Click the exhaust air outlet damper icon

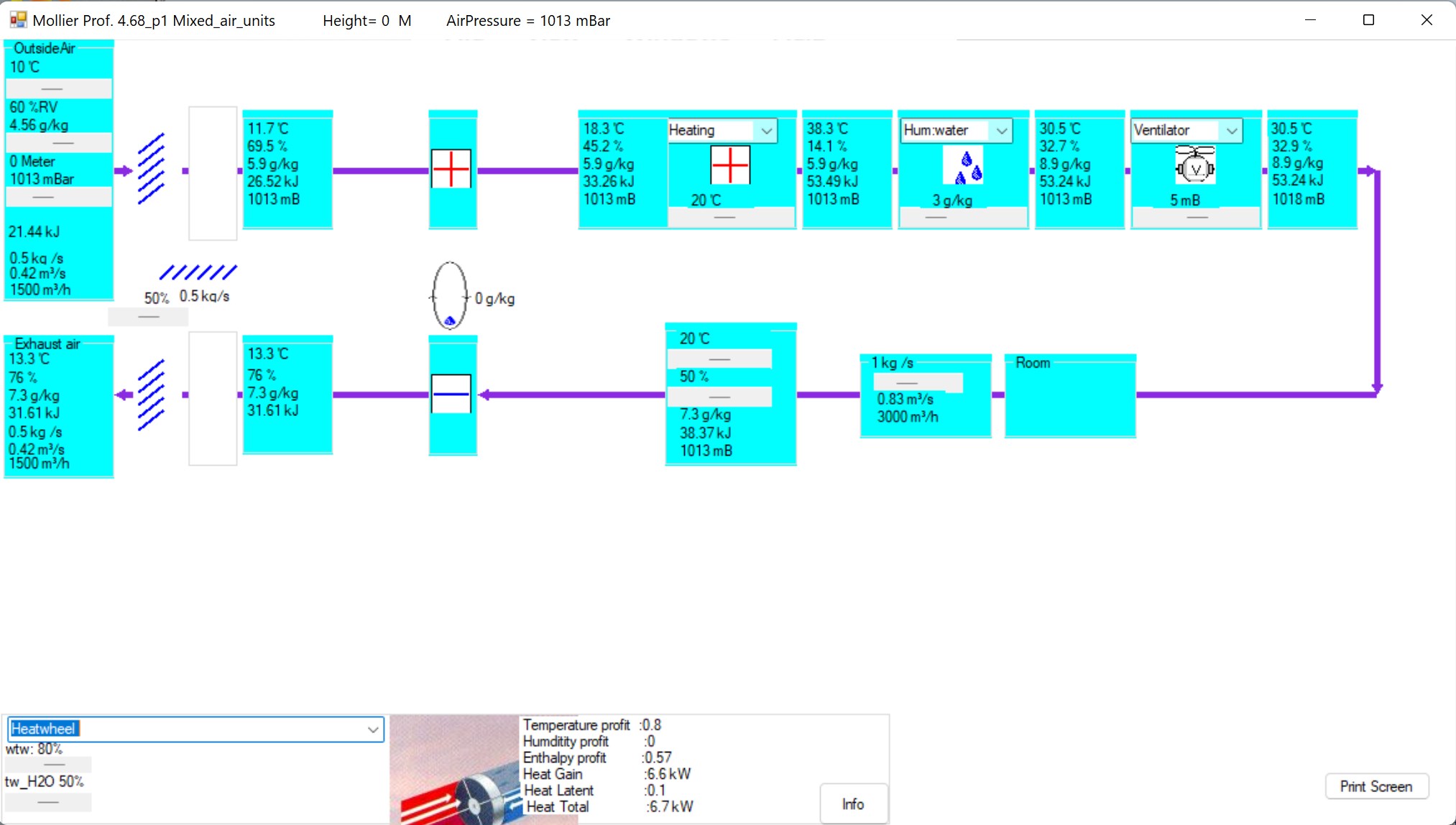tap(151, 395)
